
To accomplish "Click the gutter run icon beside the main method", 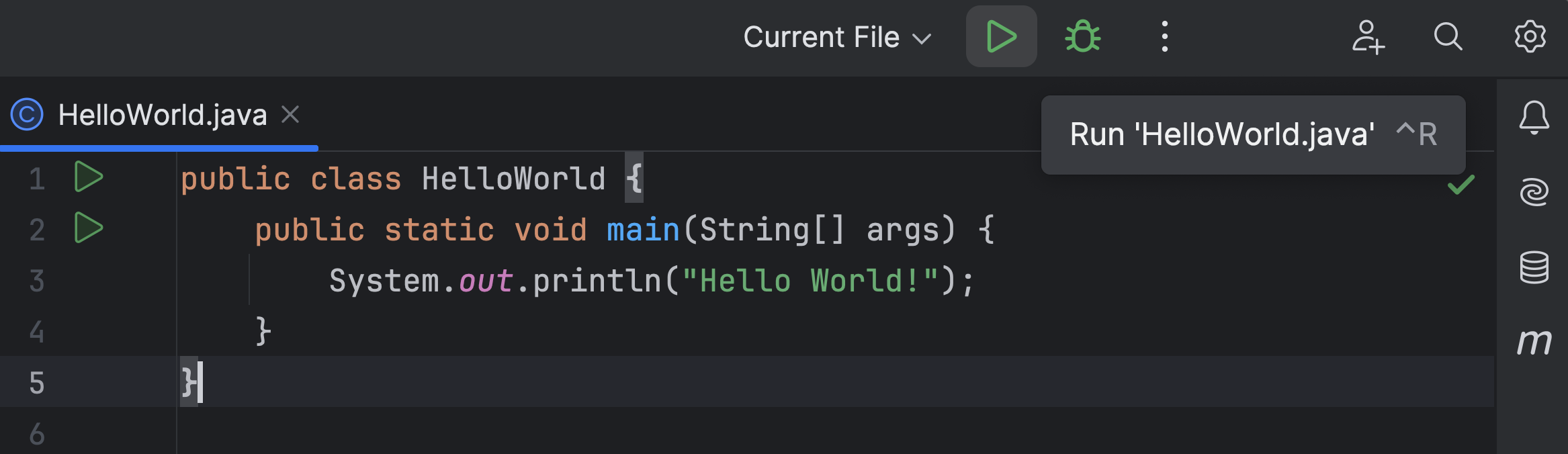I will coord(88,228).
